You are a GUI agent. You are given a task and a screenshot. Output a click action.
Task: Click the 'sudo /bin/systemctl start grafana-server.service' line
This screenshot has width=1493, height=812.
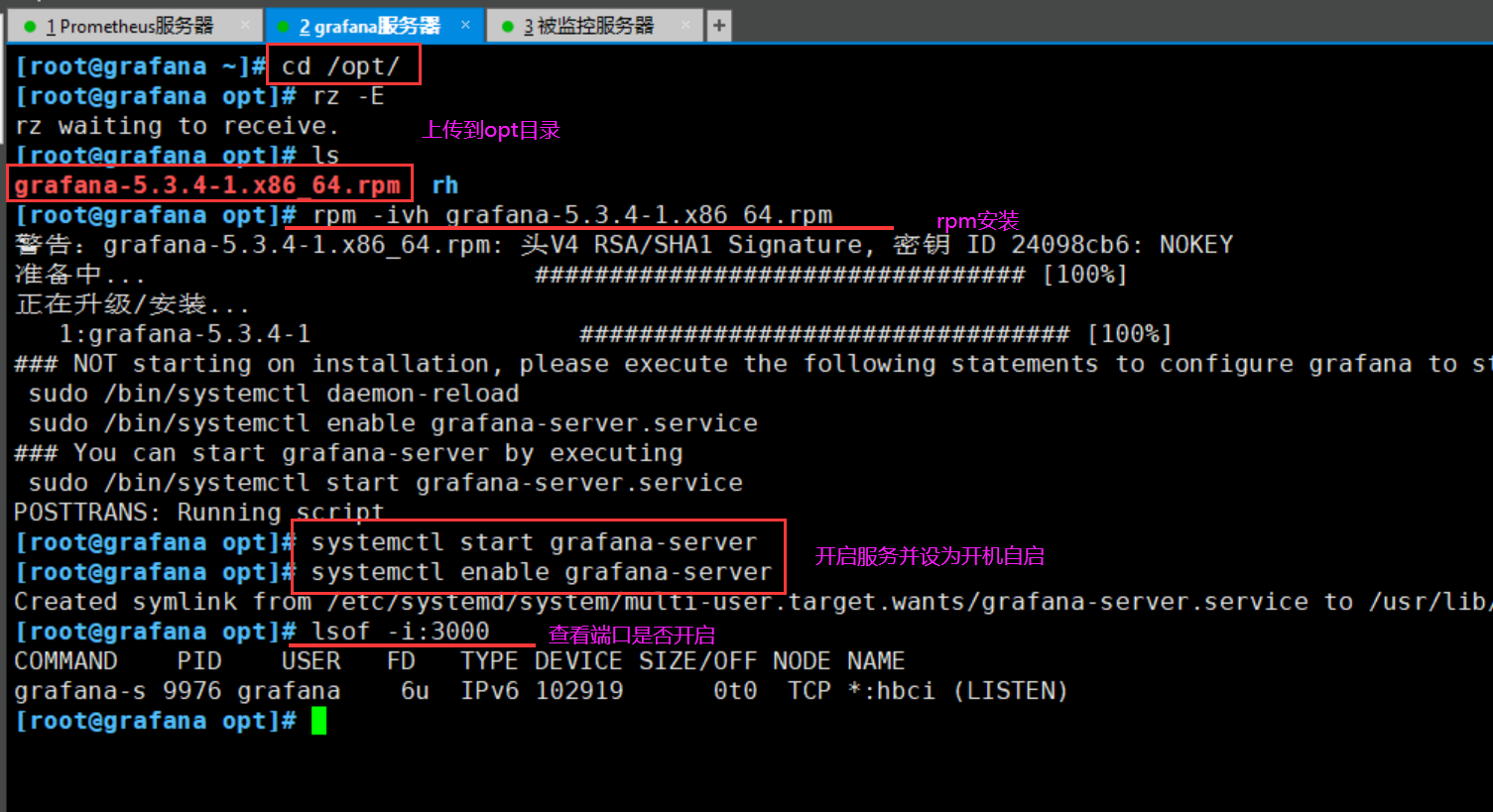tap(385, 483)
